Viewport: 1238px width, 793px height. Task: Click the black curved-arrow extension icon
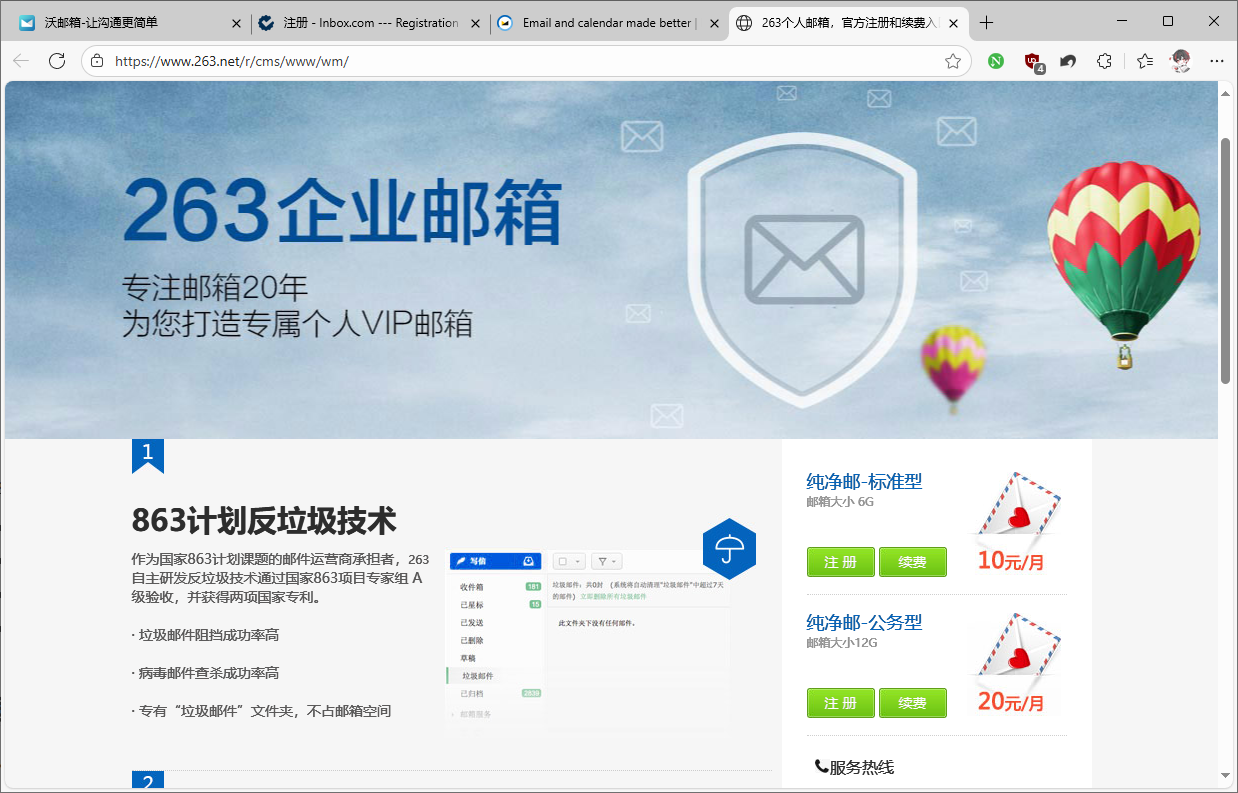(1068, 61)
